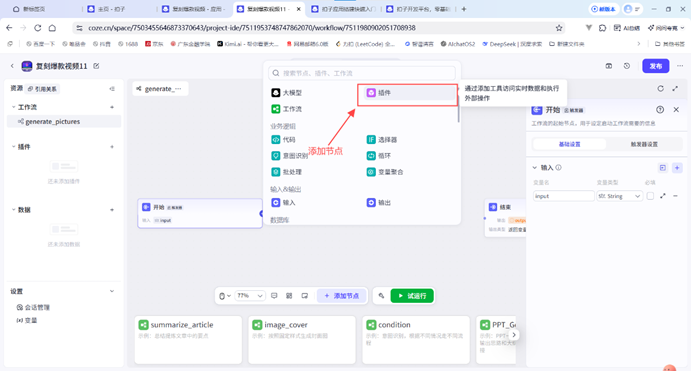Add the 批处理 batch node

pyautogui.click(x=286, y=172)
